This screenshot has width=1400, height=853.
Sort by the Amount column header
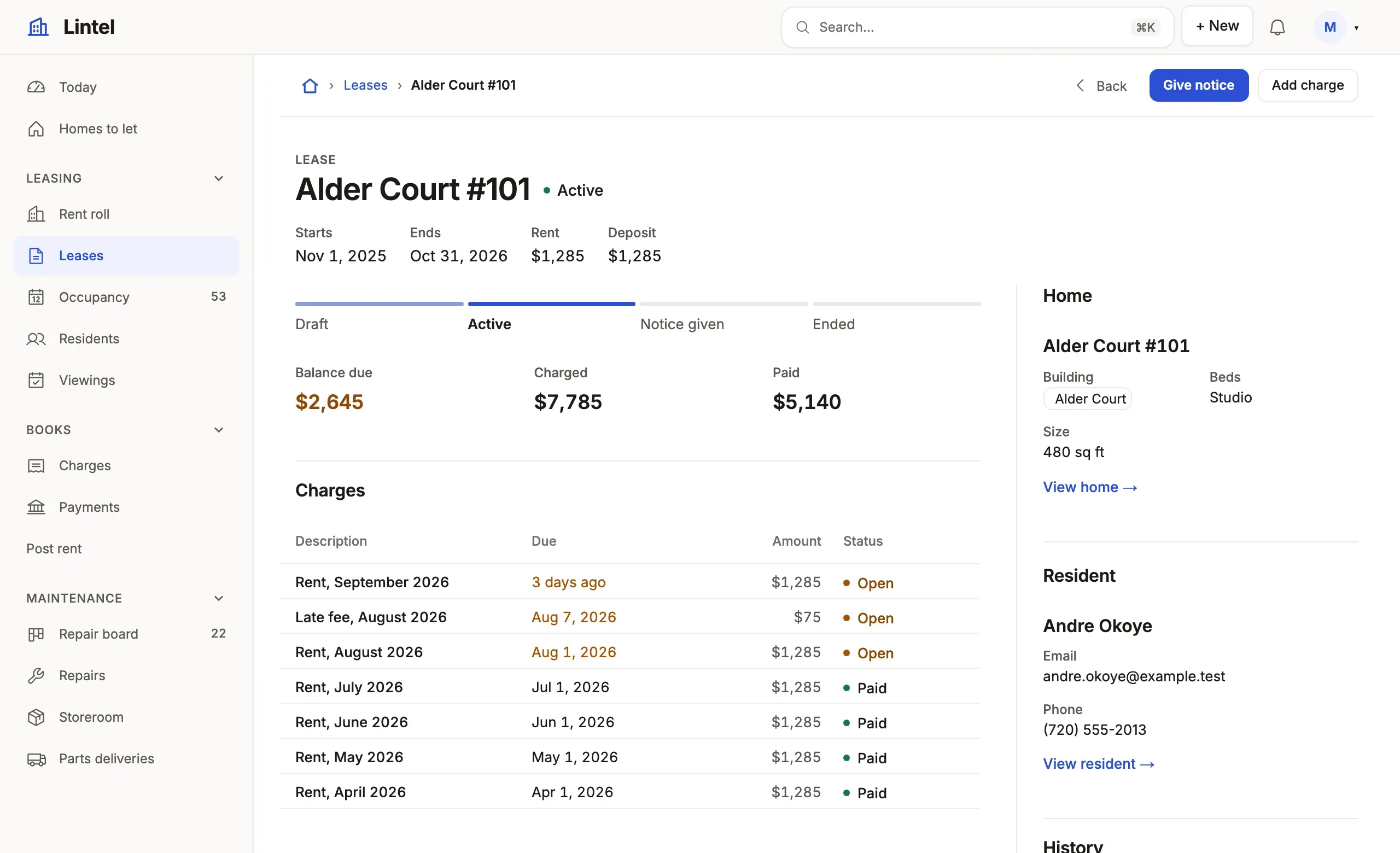click(x=796, y=541)
